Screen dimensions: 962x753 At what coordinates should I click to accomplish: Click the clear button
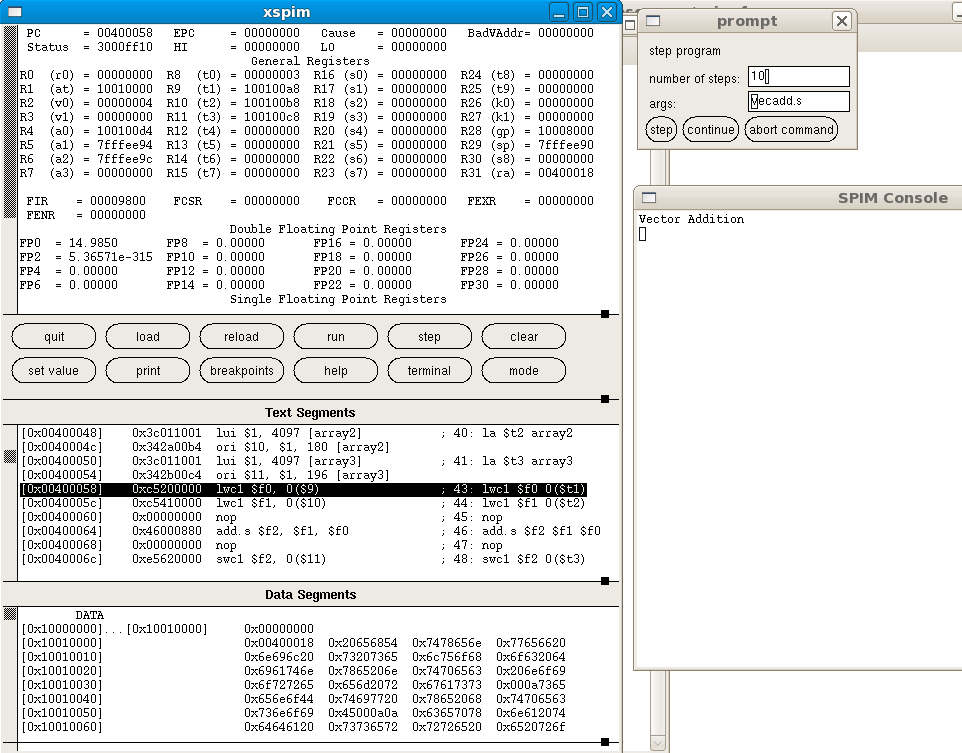click(523, 337)
